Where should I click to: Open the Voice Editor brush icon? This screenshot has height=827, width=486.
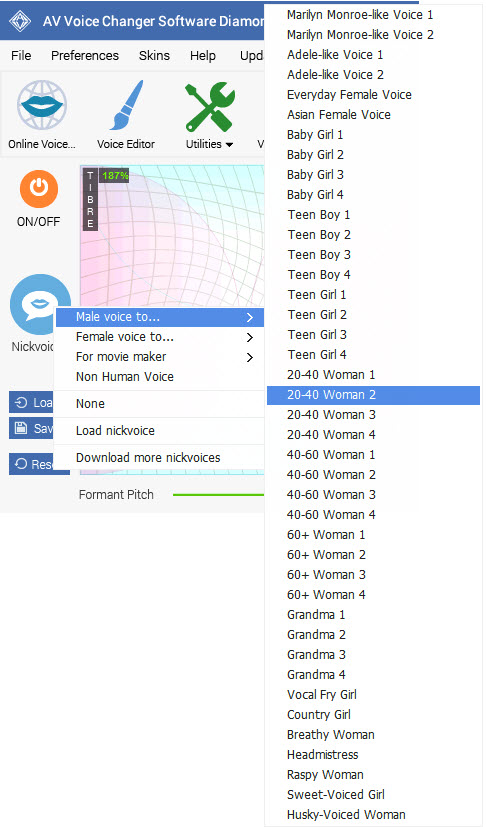point(127,105)
